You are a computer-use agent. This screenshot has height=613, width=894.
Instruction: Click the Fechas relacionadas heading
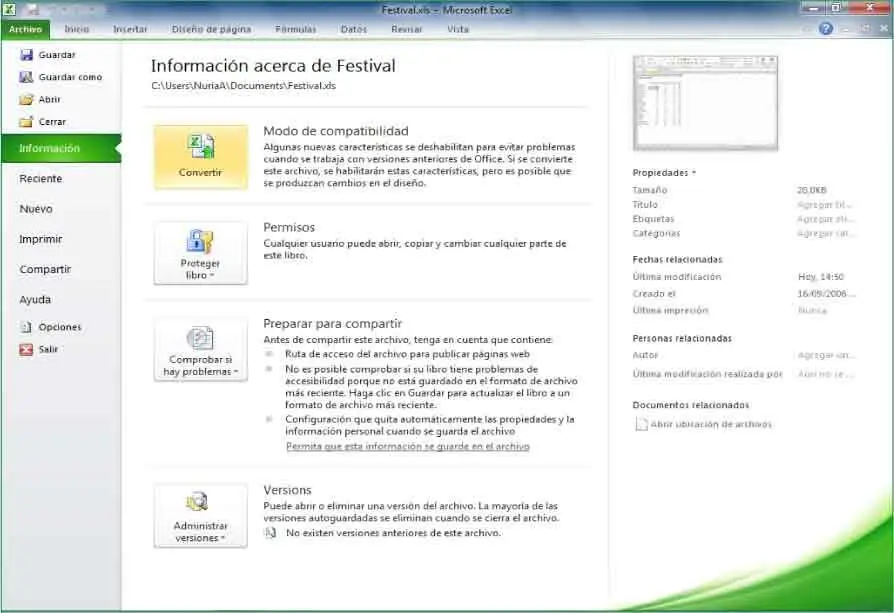click(677, 259)
